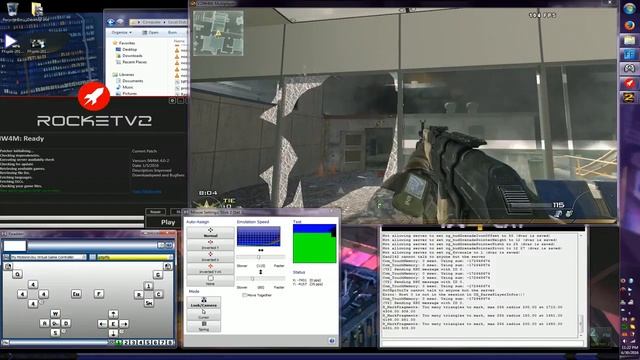Open the Windows Start orb
640x360 pixels.
click(629, 9)
